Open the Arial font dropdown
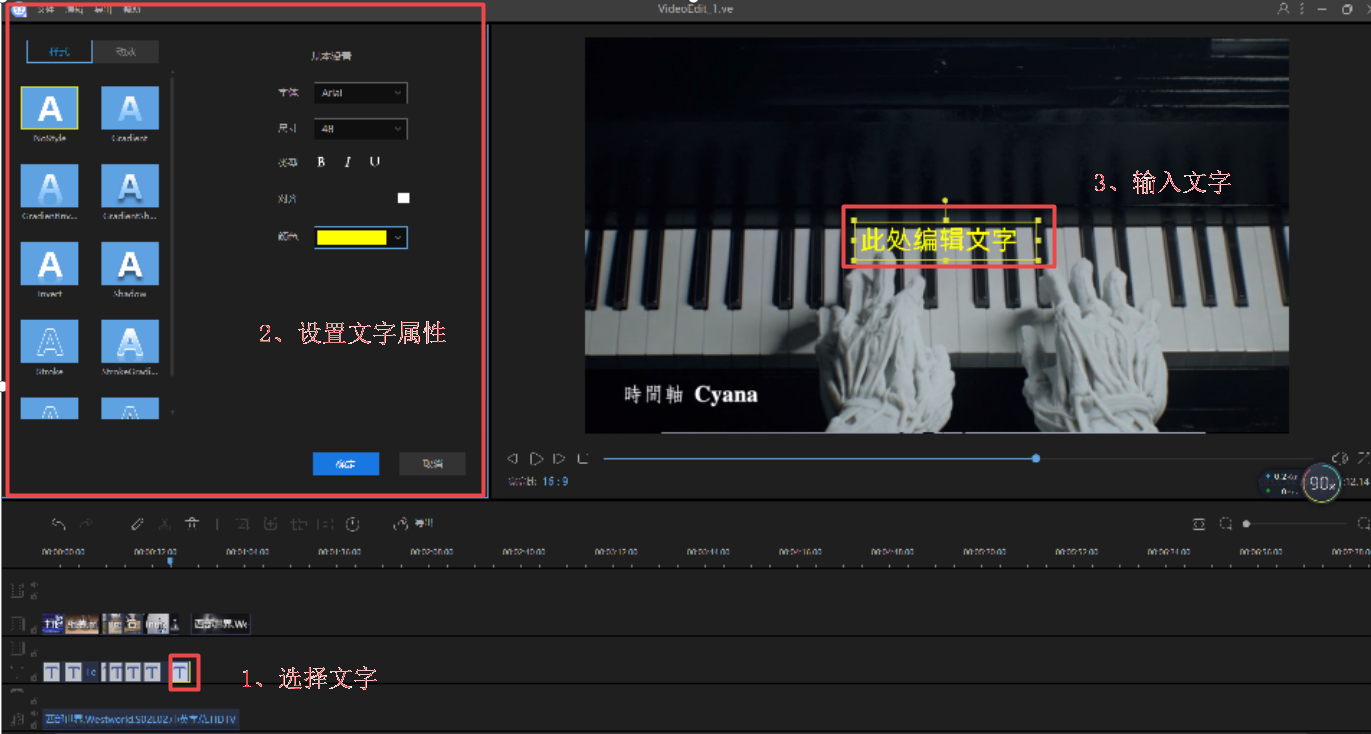 tap(360, 93)
